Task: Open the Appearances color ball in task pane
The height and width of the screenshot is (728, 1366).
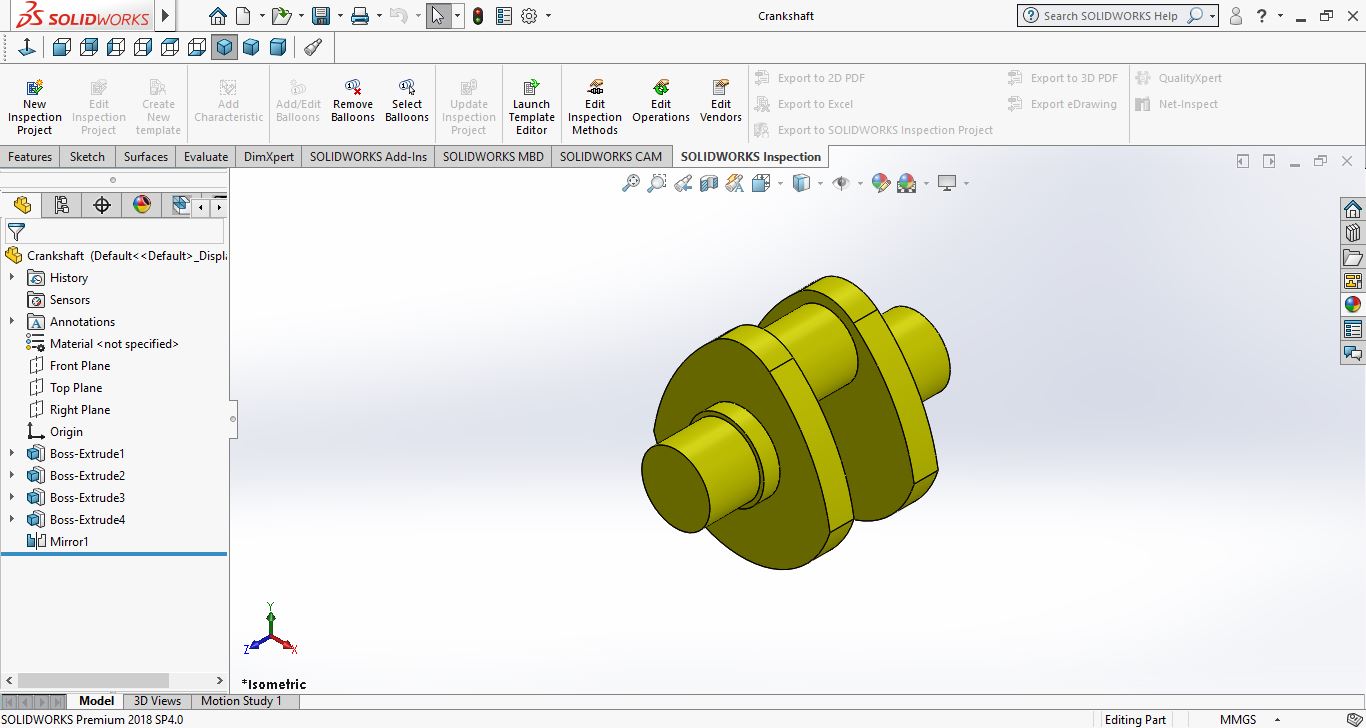Action: point(1352,305)
